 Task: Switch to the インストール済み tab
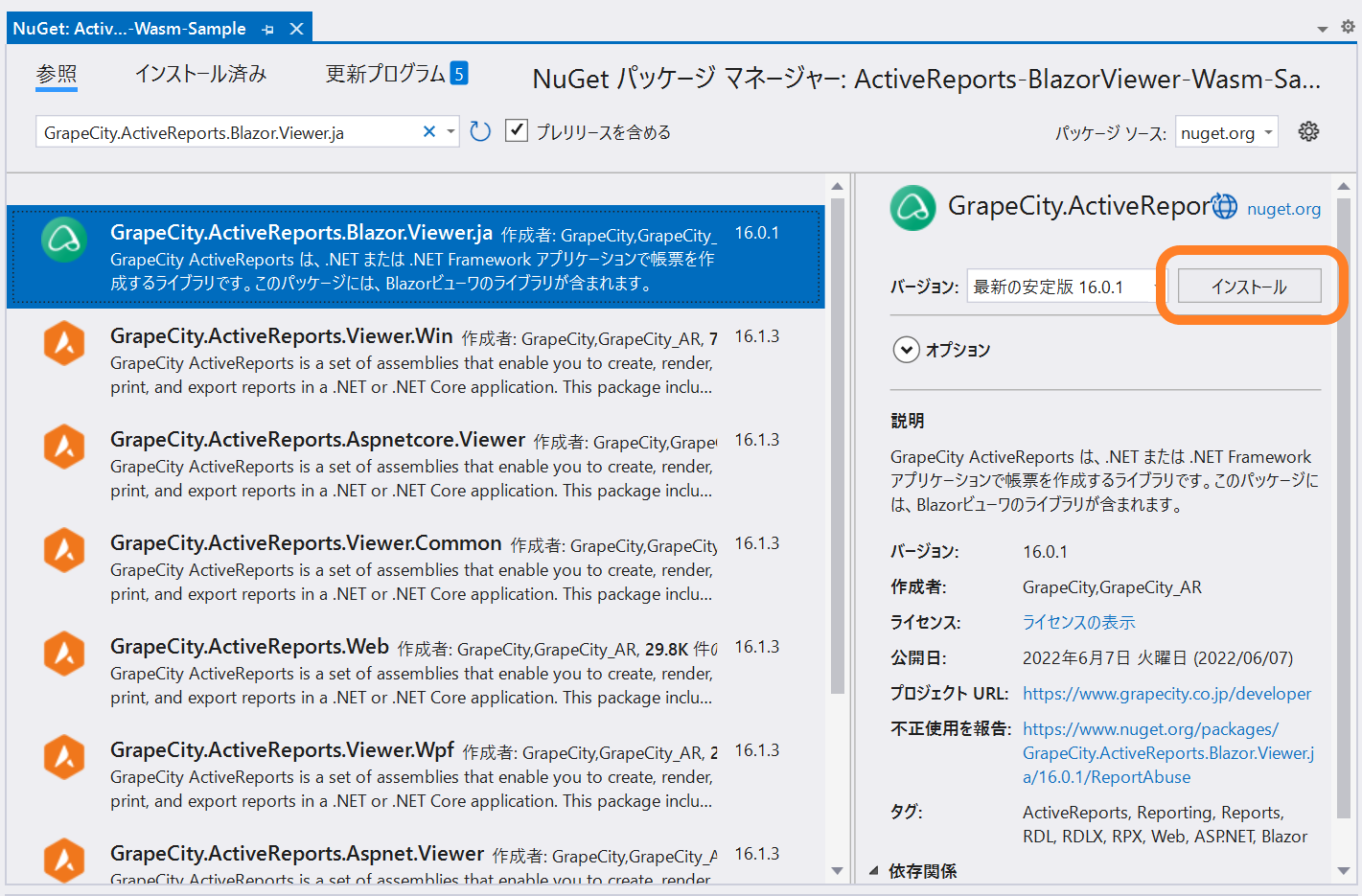pyautogui.click(x=200, y=74)
